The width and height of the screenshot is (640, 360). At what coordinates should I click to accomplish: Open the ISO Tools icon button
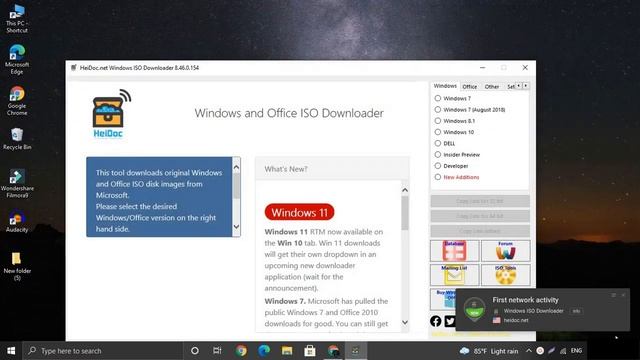(x=505, y=275)
